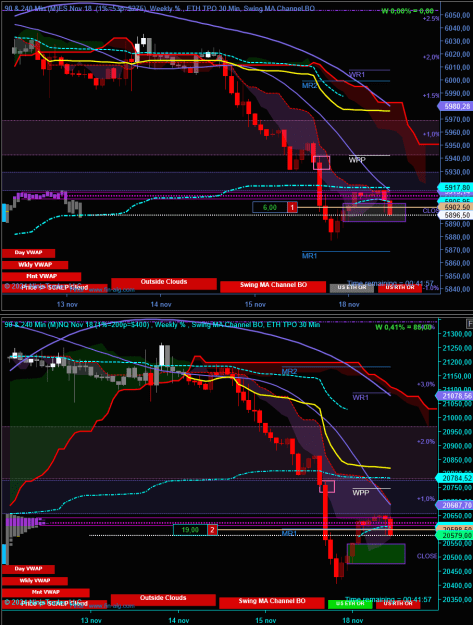Click W 0,41% = 85,00 readout, NQ chart
473x625 pixels.
[x=404, y=327]
